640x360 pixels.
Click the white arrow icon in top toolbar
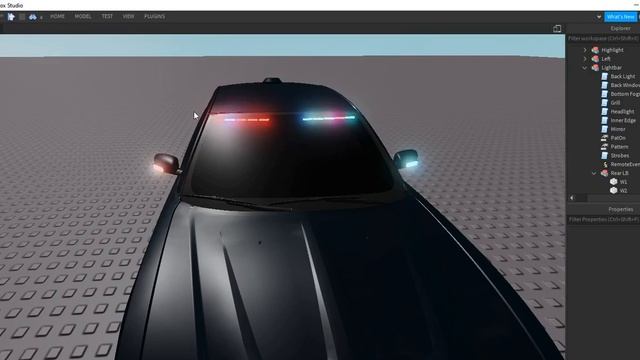[11, 16]
